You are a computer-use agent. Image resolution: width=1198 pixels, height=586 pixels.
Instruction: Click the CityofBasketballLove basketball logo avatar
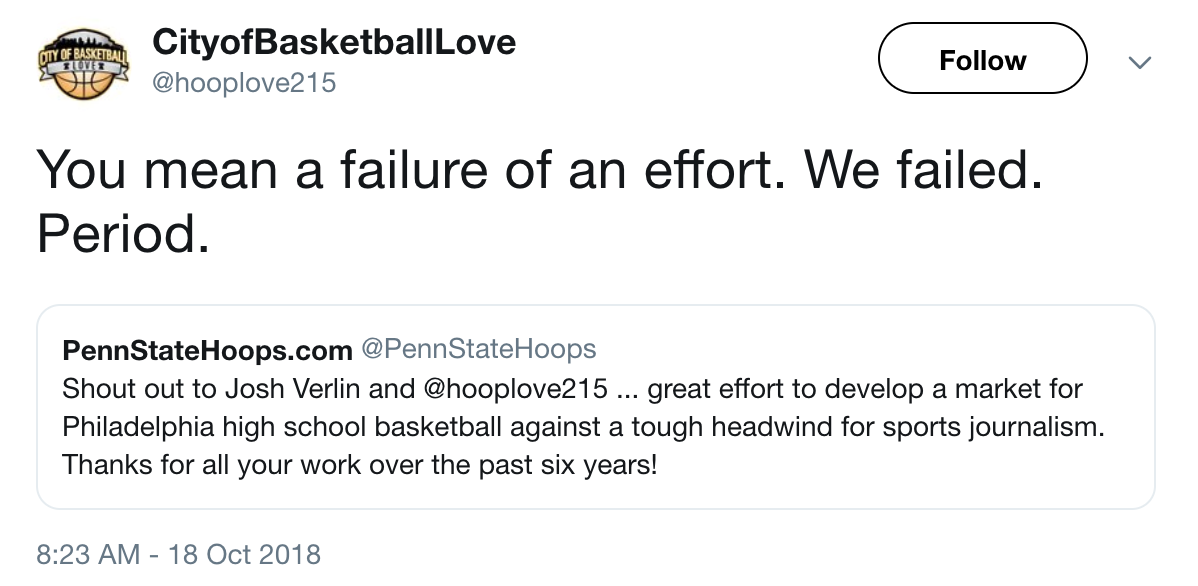pos(83,66)
